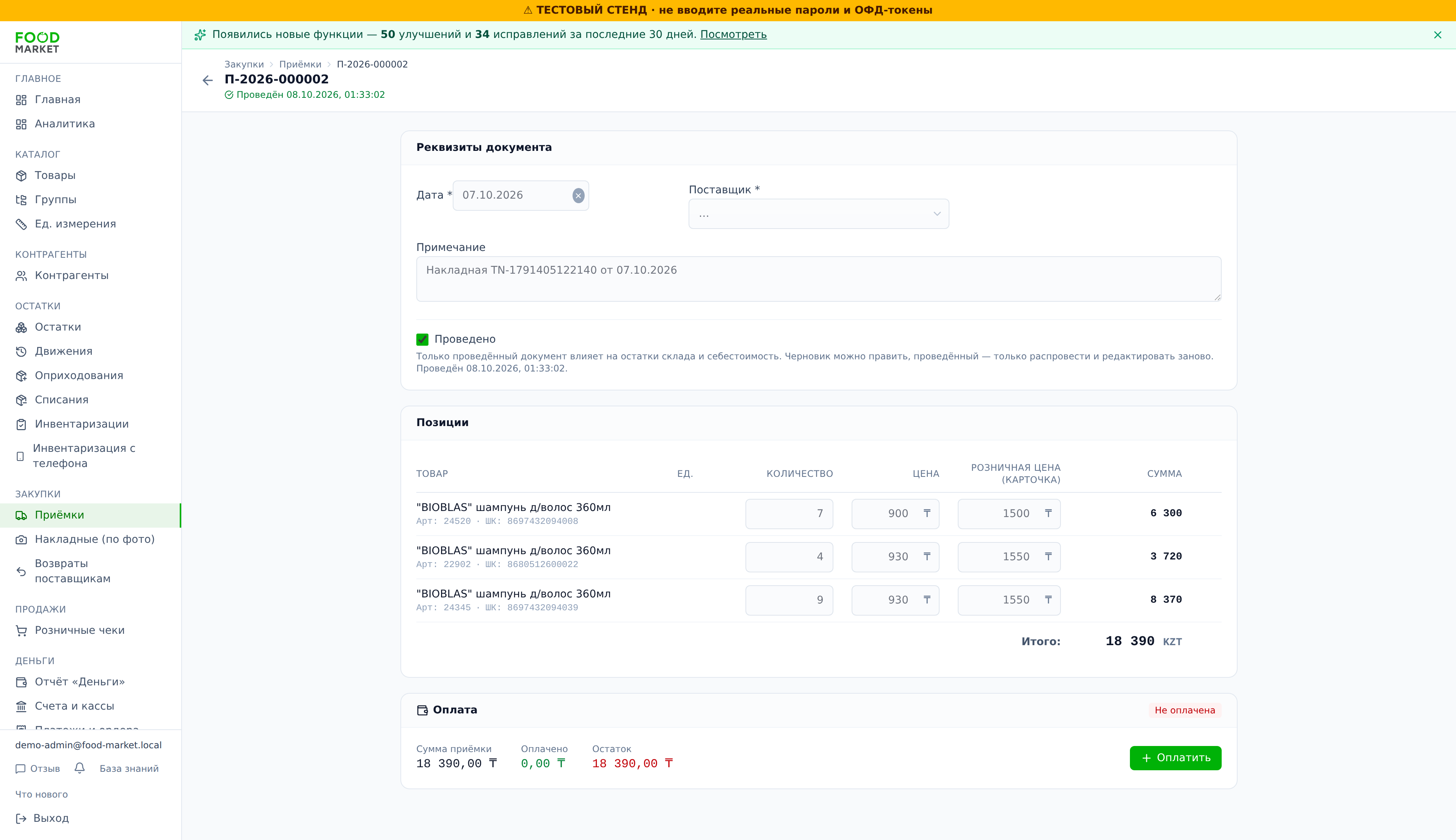1456x840 pixels.
Task: Click the Примечание text area
Action: [x=818, y=279]
